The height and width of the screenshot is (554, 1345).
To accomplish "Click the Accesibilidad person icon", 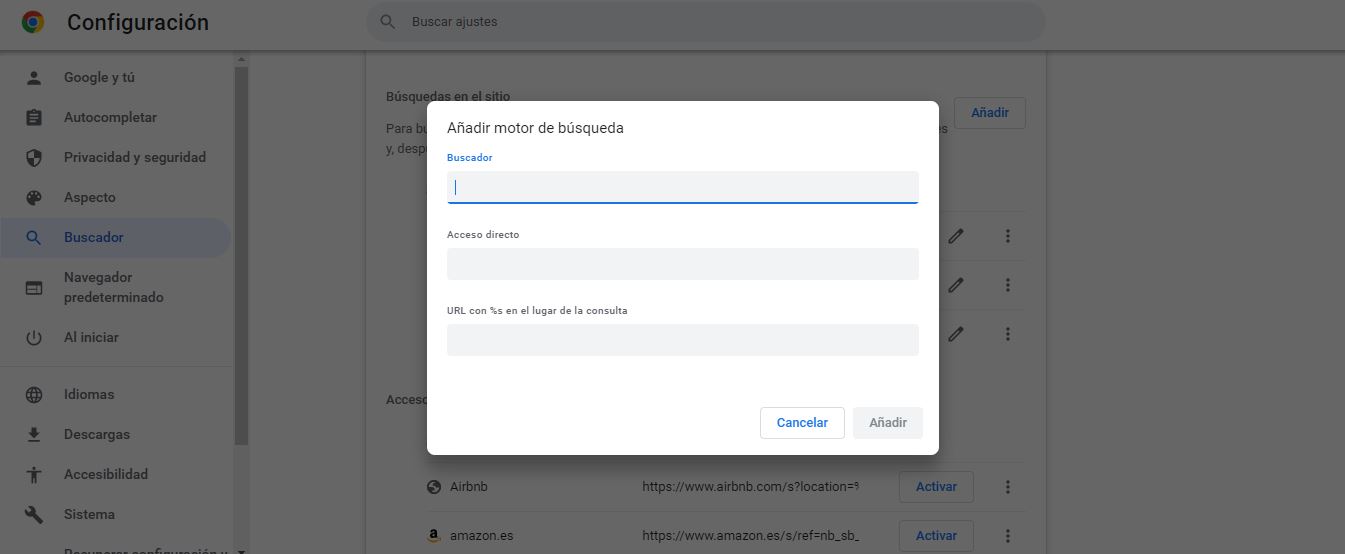I will coord(34,475).
